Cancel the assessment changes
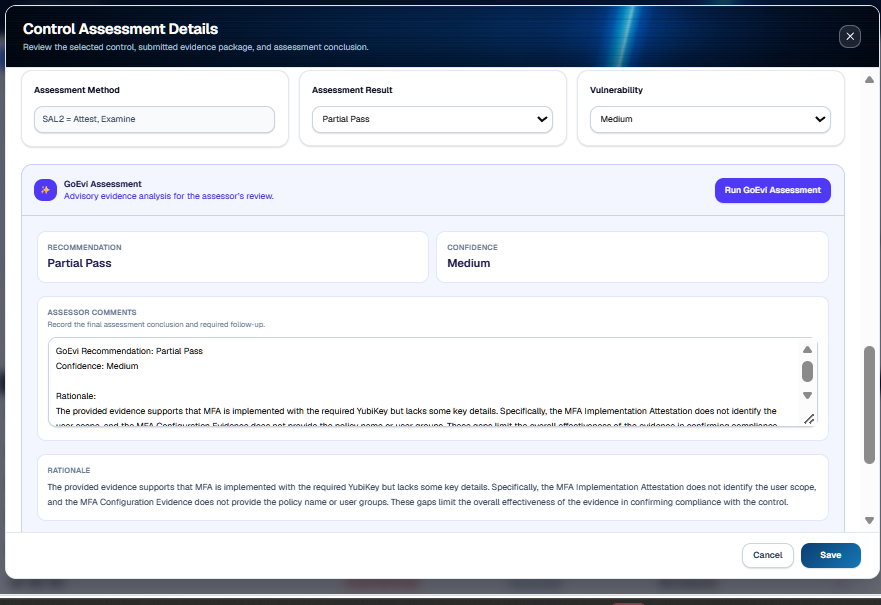 768,555
